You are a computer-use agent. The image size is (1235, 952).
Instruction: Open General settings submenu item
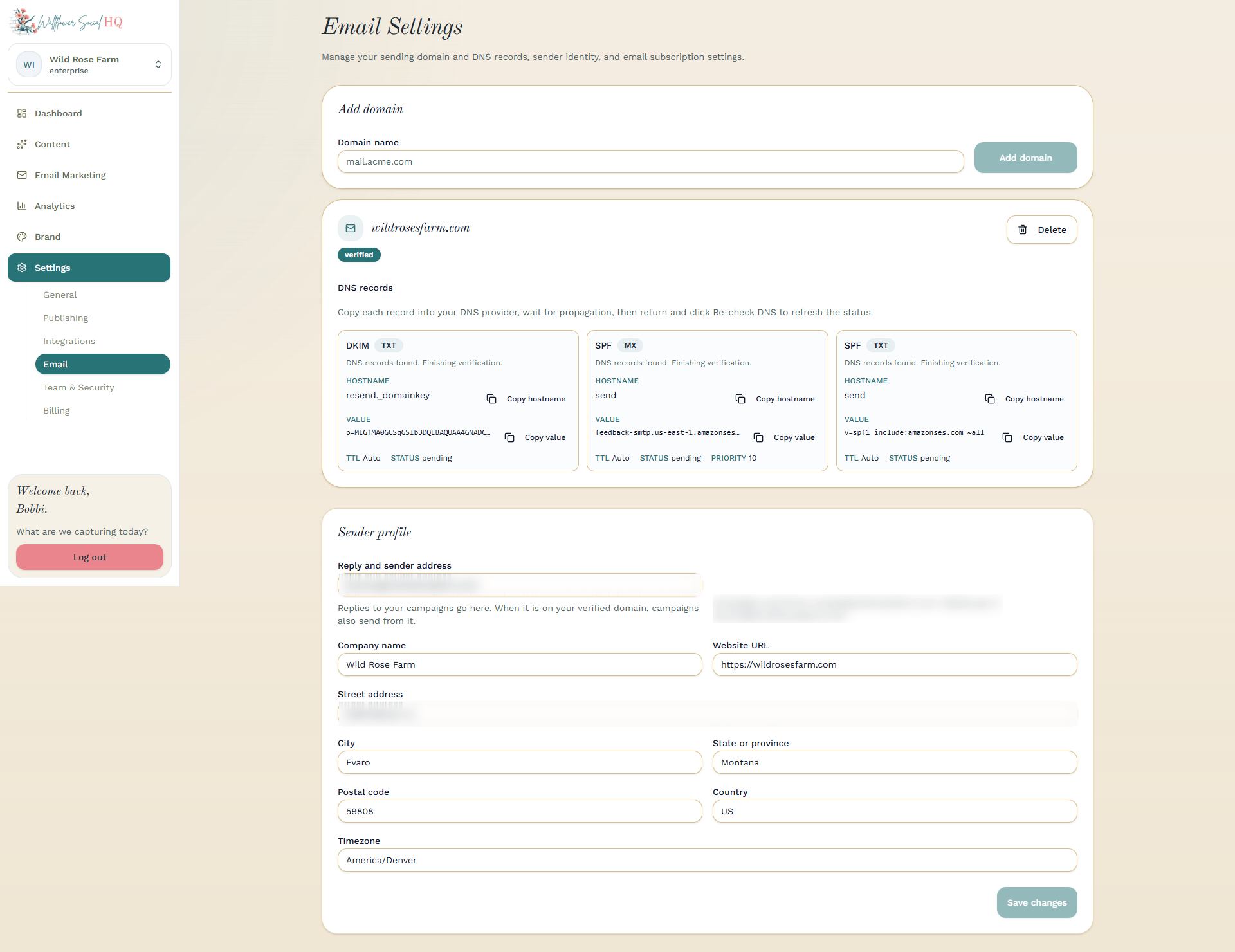pyautogui.click(x=60, y=295)
